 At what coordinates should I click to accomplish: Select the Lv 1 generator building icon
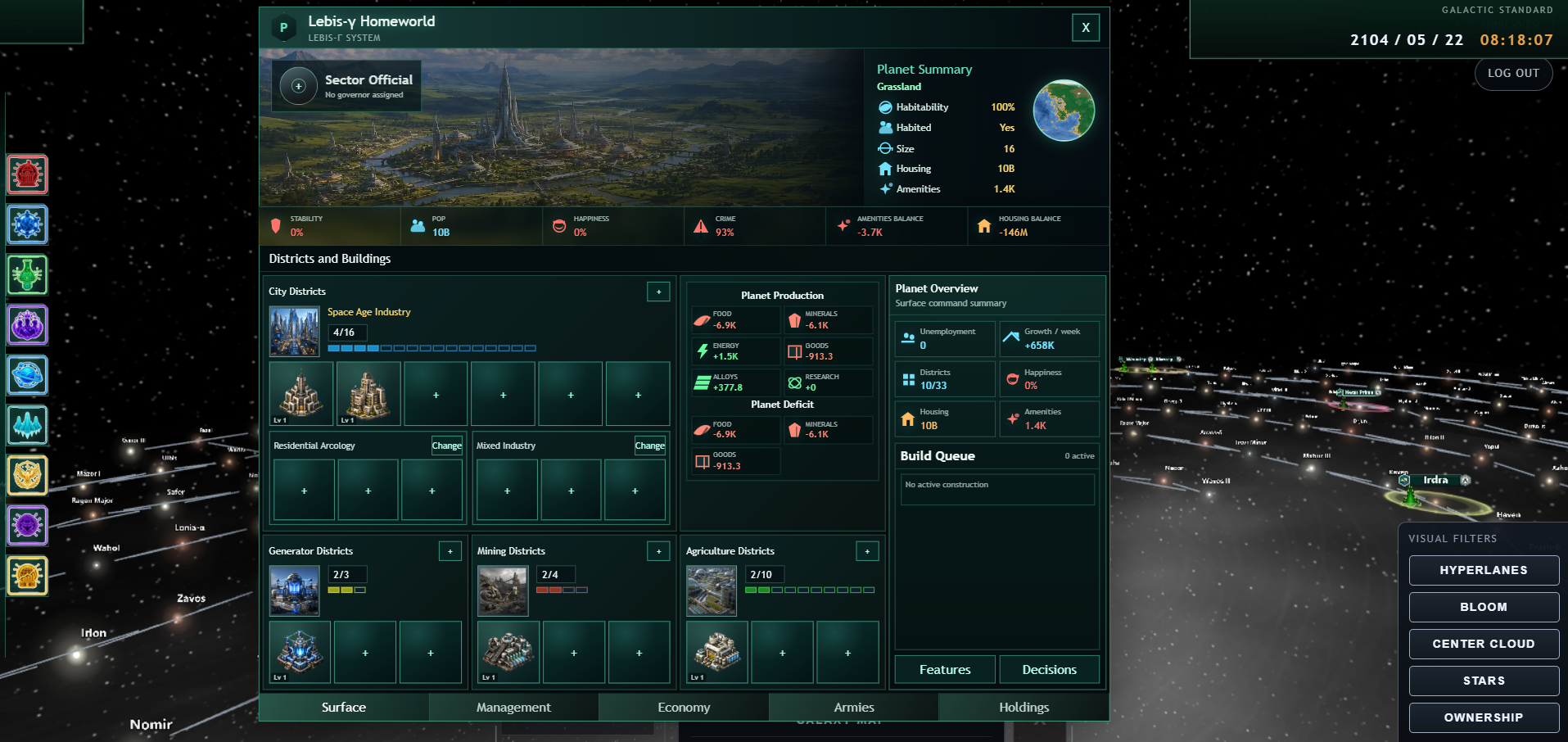tap(300, 652)
